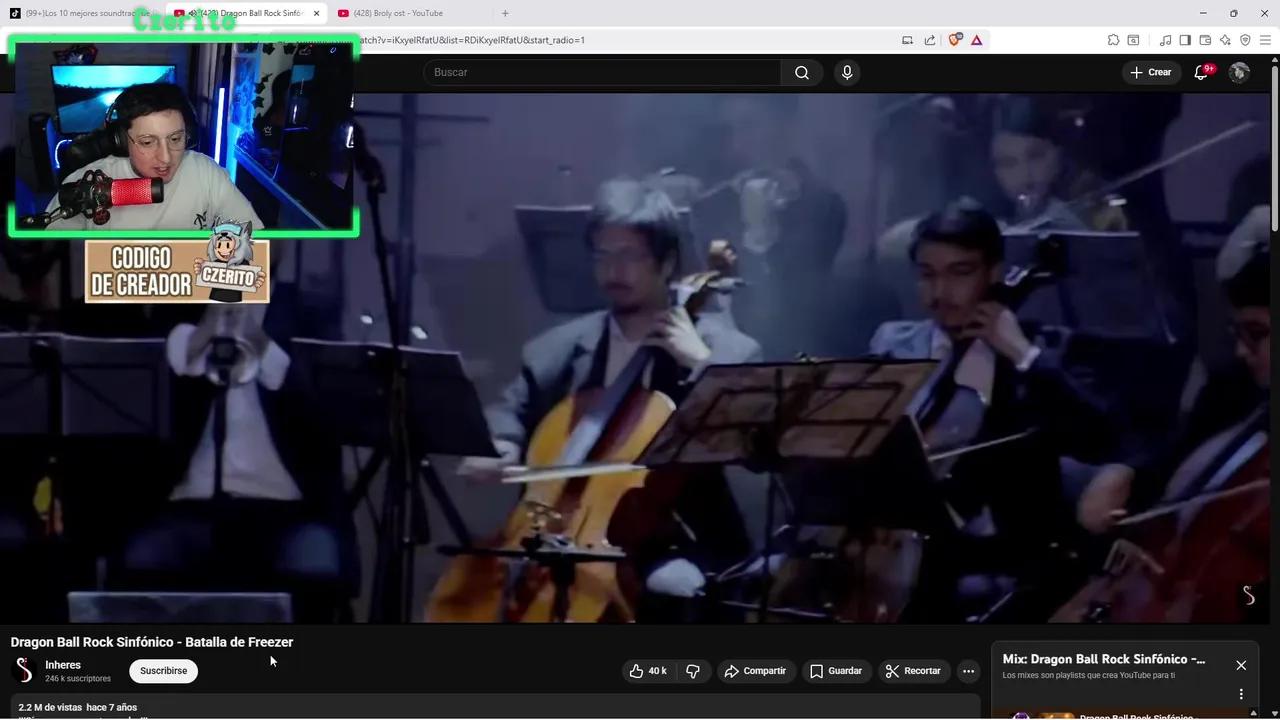
Task: Click the YouTube search magnifier button
Action: 802,72
